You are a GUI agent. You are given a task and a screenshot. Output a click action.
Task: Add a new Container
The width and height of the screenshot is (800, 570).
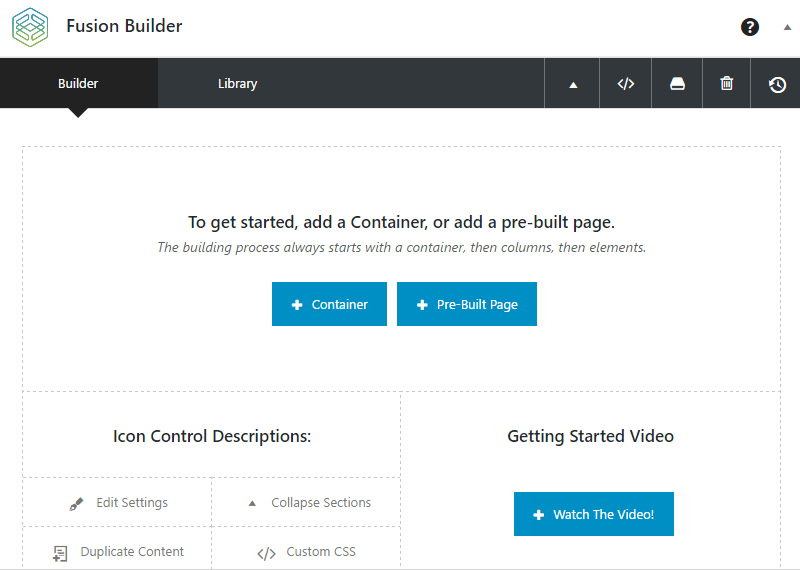[329, 304]
